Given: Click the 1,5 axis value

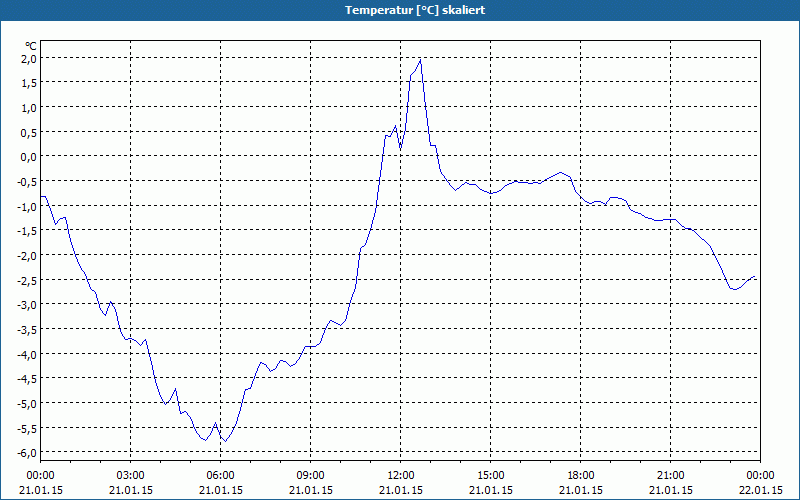Looking at the screenshot, I should tap(30, 83).
